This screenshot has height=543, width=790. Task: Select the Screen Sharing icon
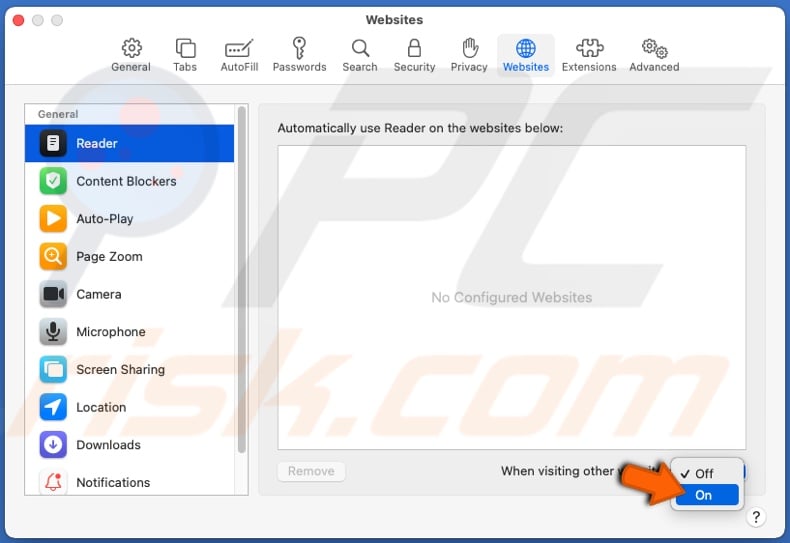53,369
